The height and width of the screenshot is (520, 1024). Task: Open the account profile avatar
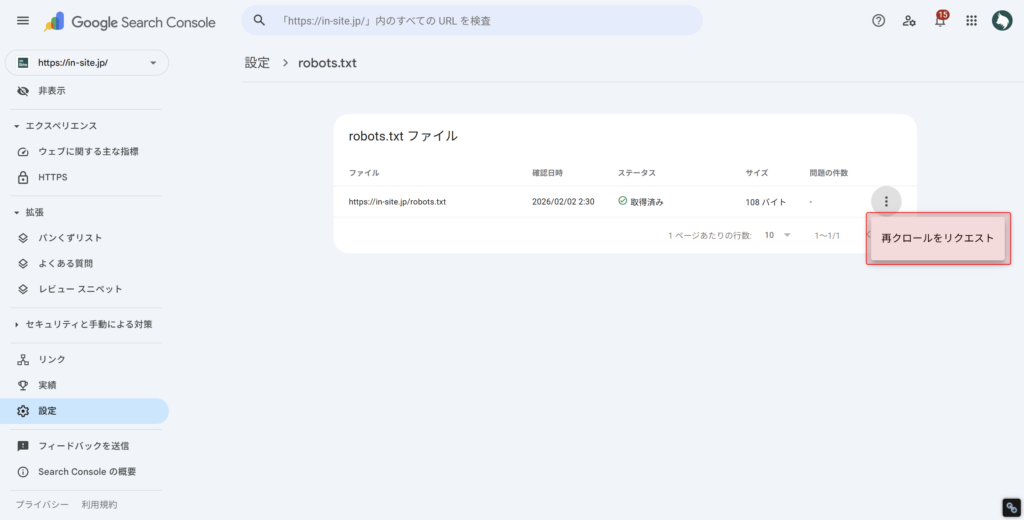point(1002,21)
